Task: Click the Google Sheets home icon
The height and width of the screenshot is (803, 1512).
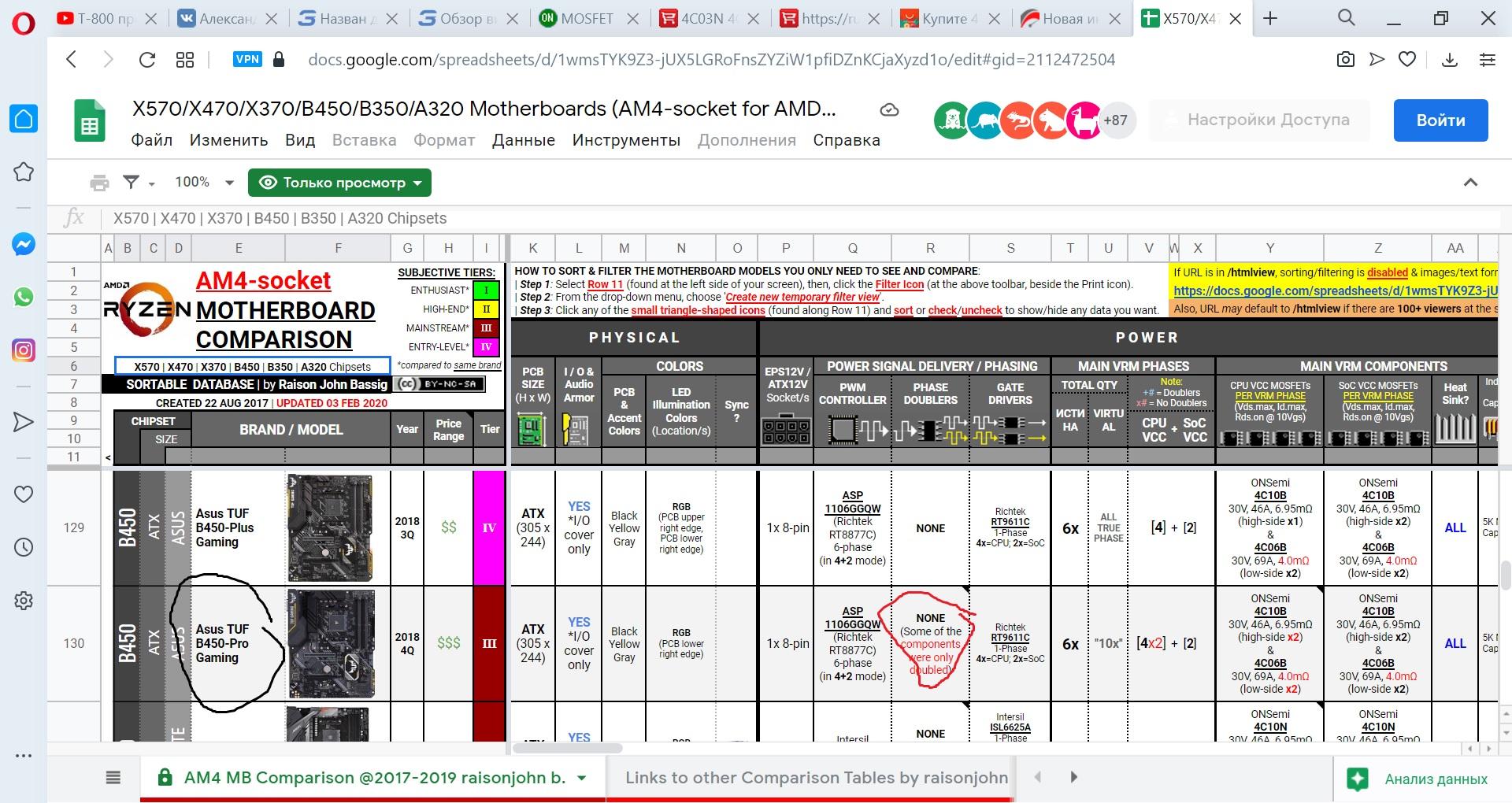Action: point(89,121)
